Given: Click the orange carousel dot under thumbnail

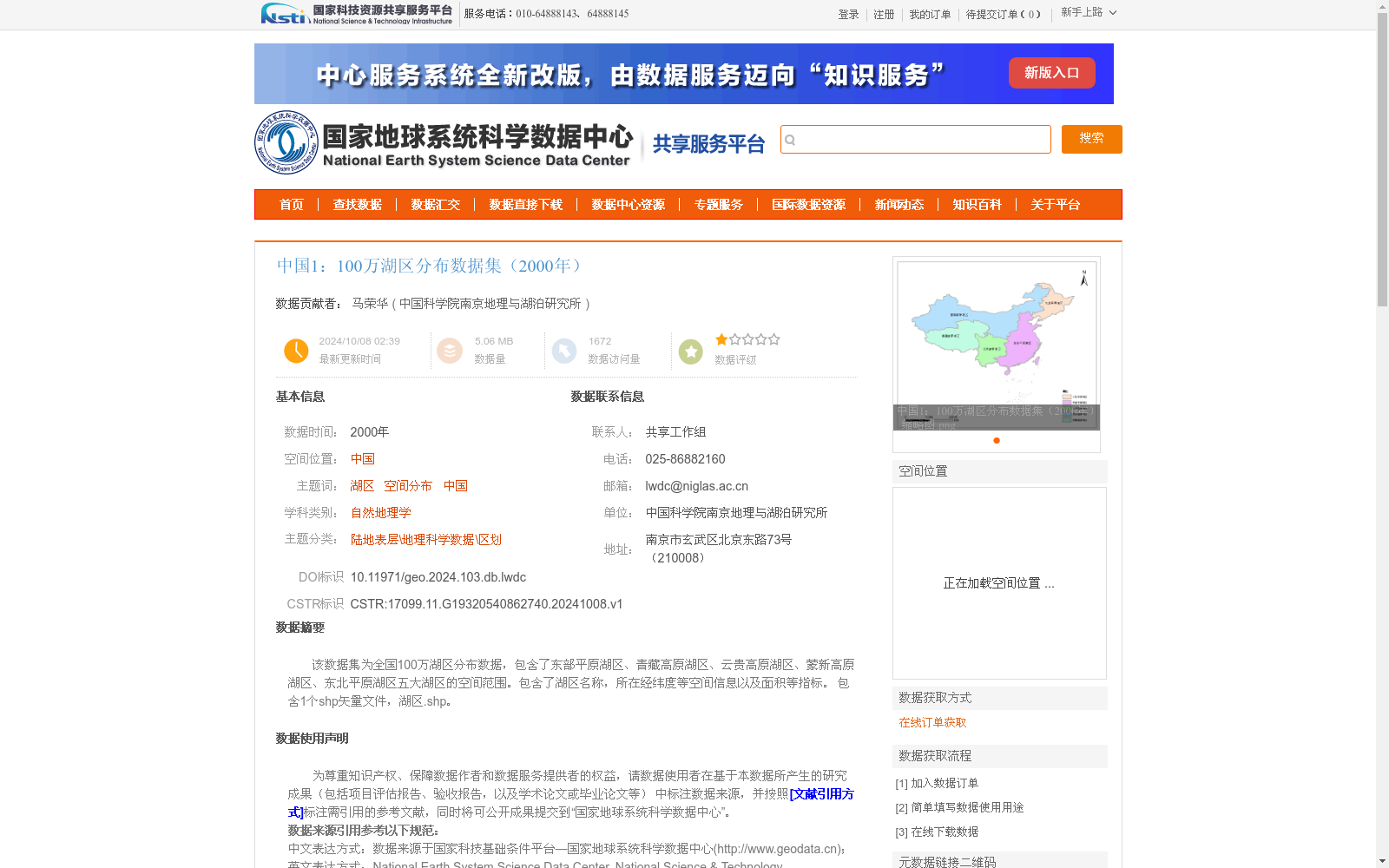Looking at the screenshot, I should tap(997, 441).
